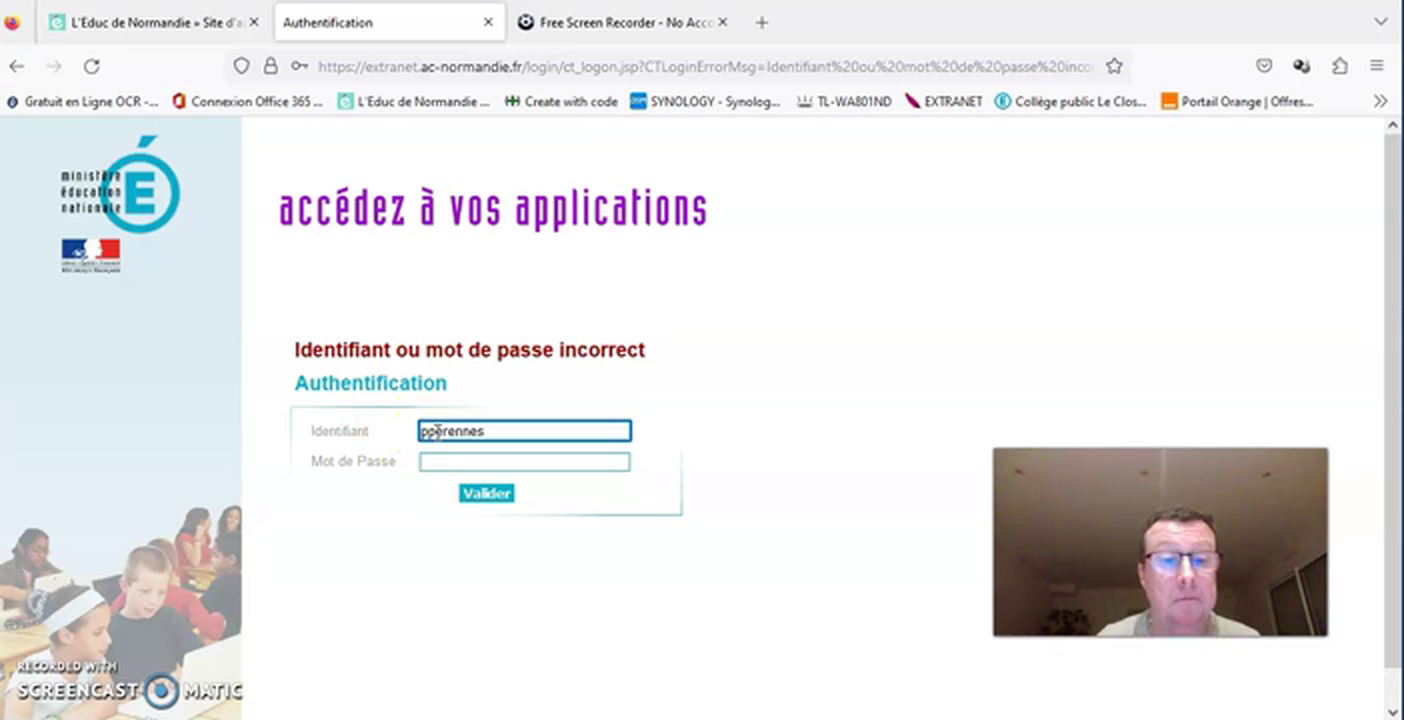Click the back navigation arrow
The image size is (1404, 720).
16,66
